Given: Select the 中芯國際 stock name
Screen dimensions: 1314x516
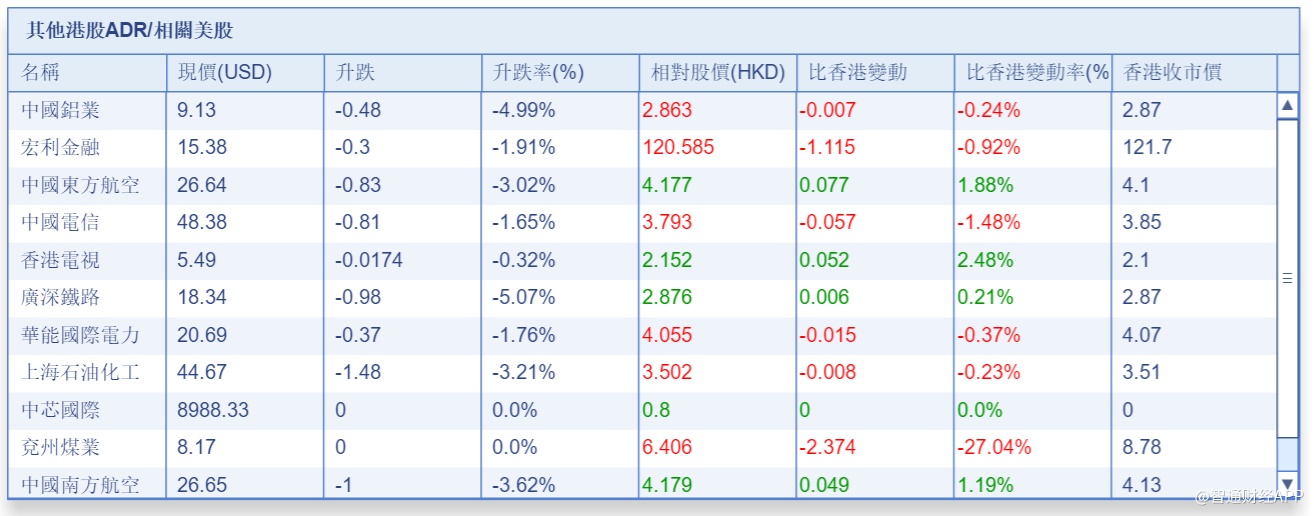Looking at the screenshot, I should click(x=61, y=410).
